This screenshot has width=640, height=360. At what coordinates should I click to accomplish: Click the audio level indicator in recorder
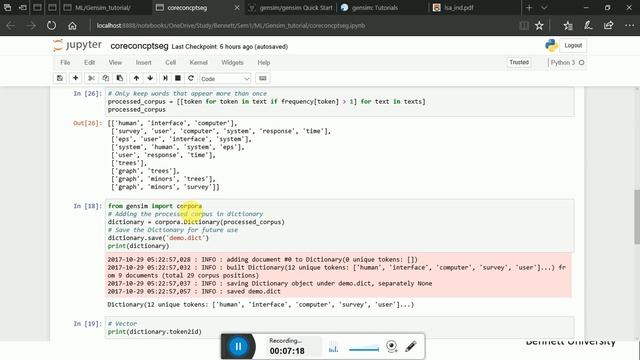333,348
